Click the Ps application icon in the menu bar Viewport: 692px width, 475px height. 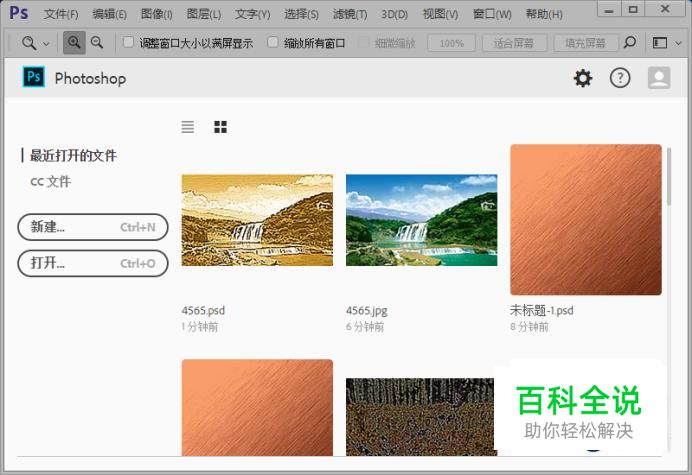pyautogui.click(x=19, y=12)
